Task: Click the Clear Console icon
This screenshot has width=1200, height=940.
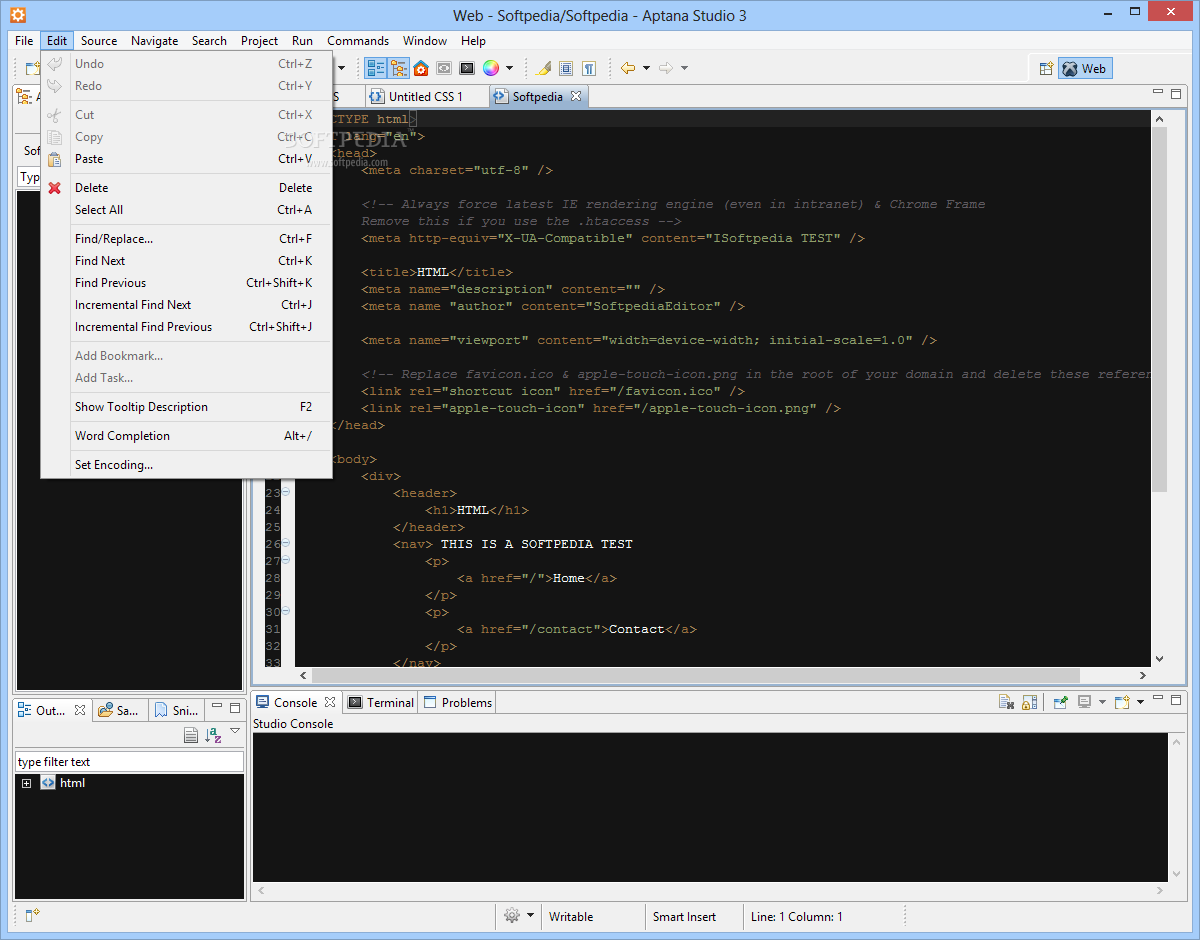Action: coord(1007,702)
